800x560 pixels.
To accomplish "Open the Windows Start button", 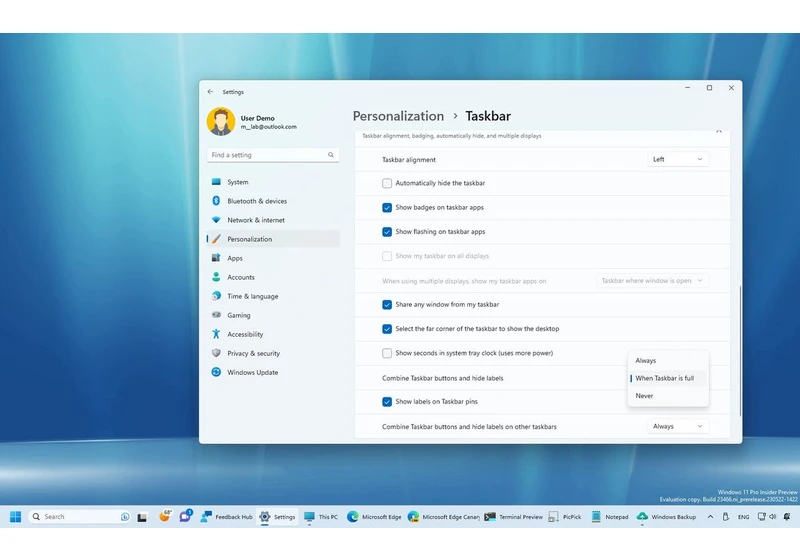I will click(x=15, y=517).
